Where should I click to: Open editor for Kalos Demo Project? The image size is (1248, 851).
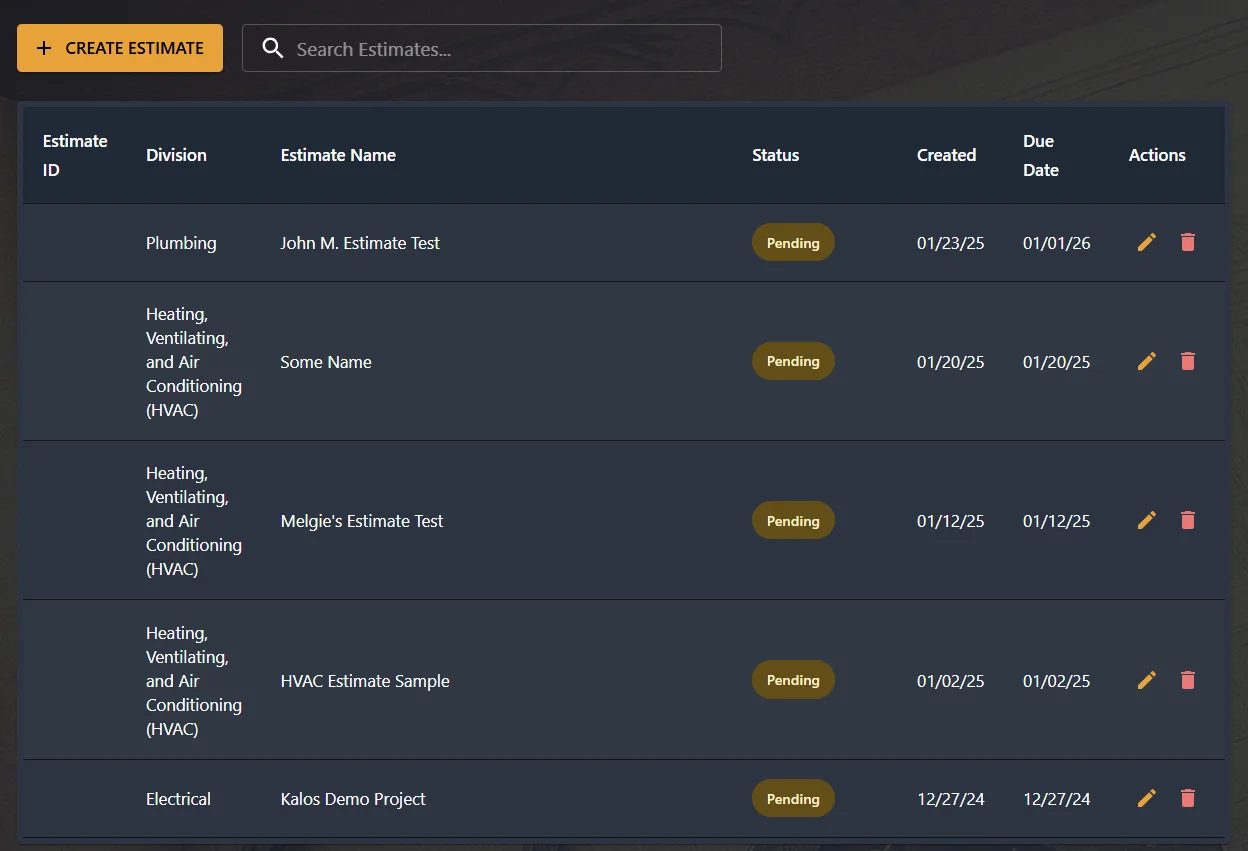pos(1146,798)
